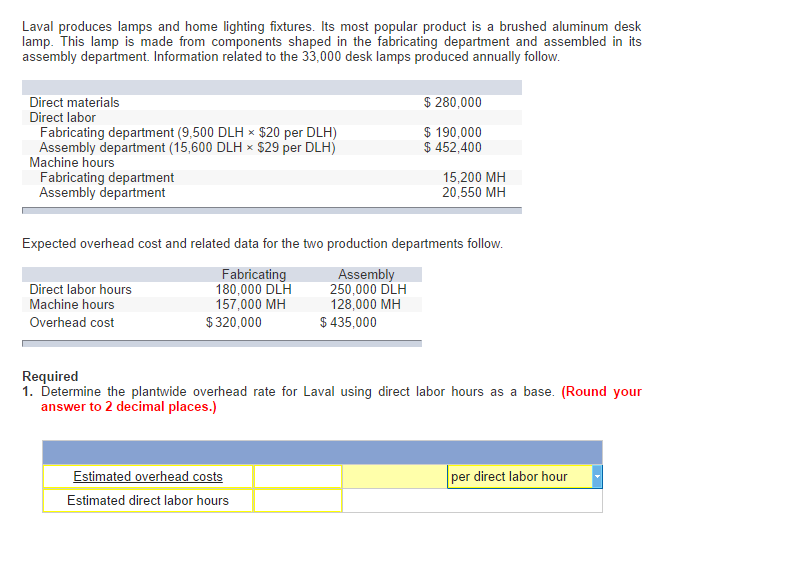Click the value field beside Estimated direct labor hours
This screenshot has height=578, width=811.
pyautogui.click(x=297, y=500)
